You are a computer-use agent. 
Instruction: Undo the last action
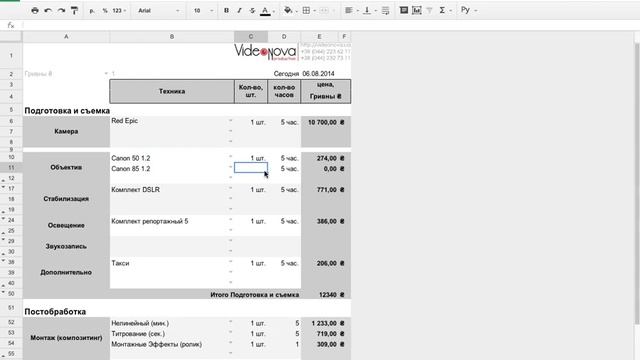pyautogui.click(x=48, y=11)
